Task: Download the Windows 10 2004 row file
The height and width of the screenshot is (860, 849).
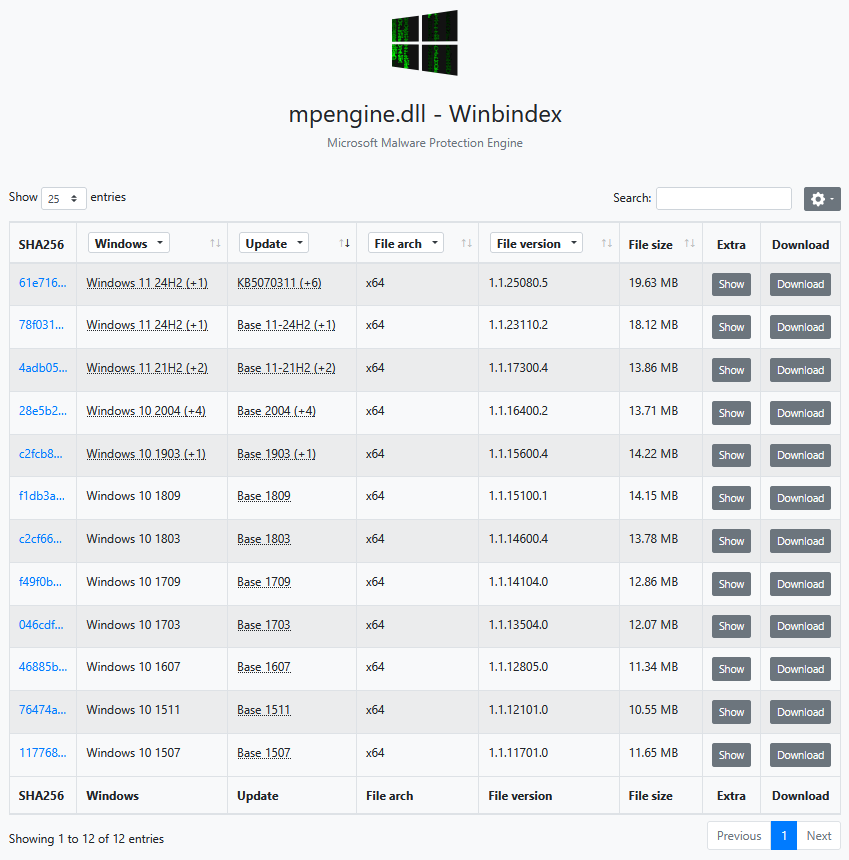Action: tap(800, 413)
